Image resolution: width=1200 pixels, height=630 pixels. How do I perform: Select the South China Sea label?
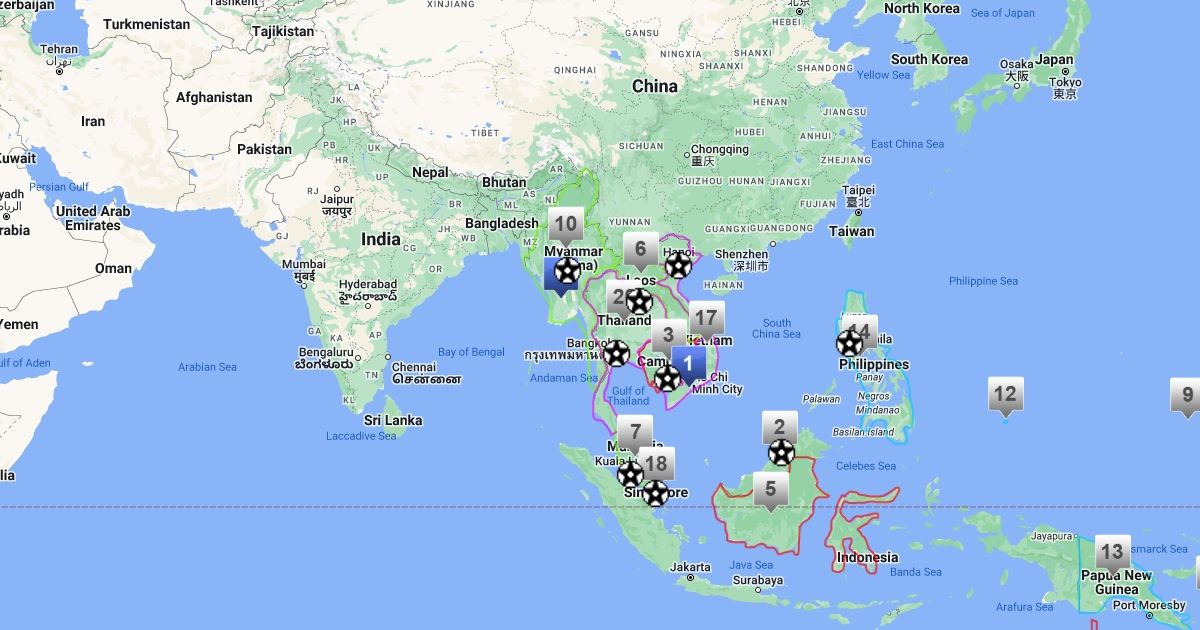(776, 328)
